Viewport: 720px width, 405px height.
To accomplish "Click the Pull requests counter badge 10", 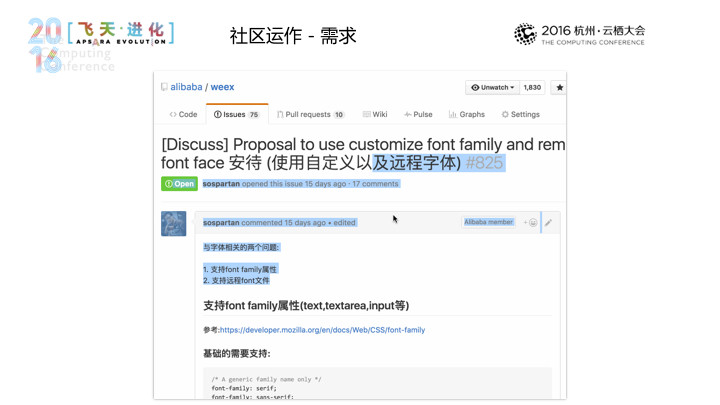I will coord(339,115).
